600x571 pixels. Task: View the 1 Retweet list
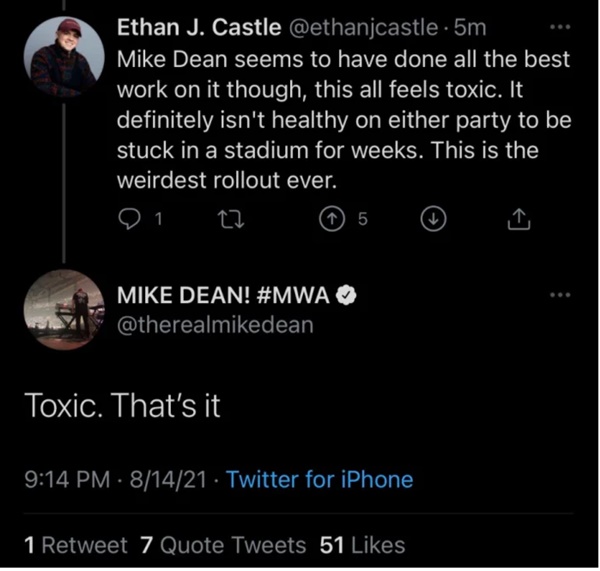75,545
